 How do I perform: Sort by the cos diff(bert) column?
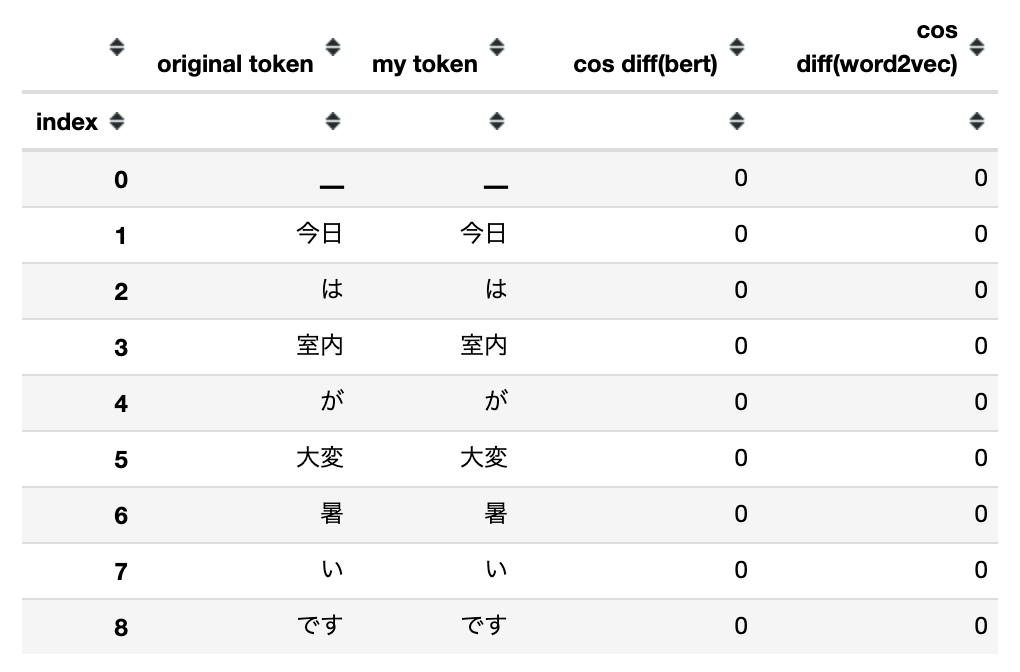point(737,47)
